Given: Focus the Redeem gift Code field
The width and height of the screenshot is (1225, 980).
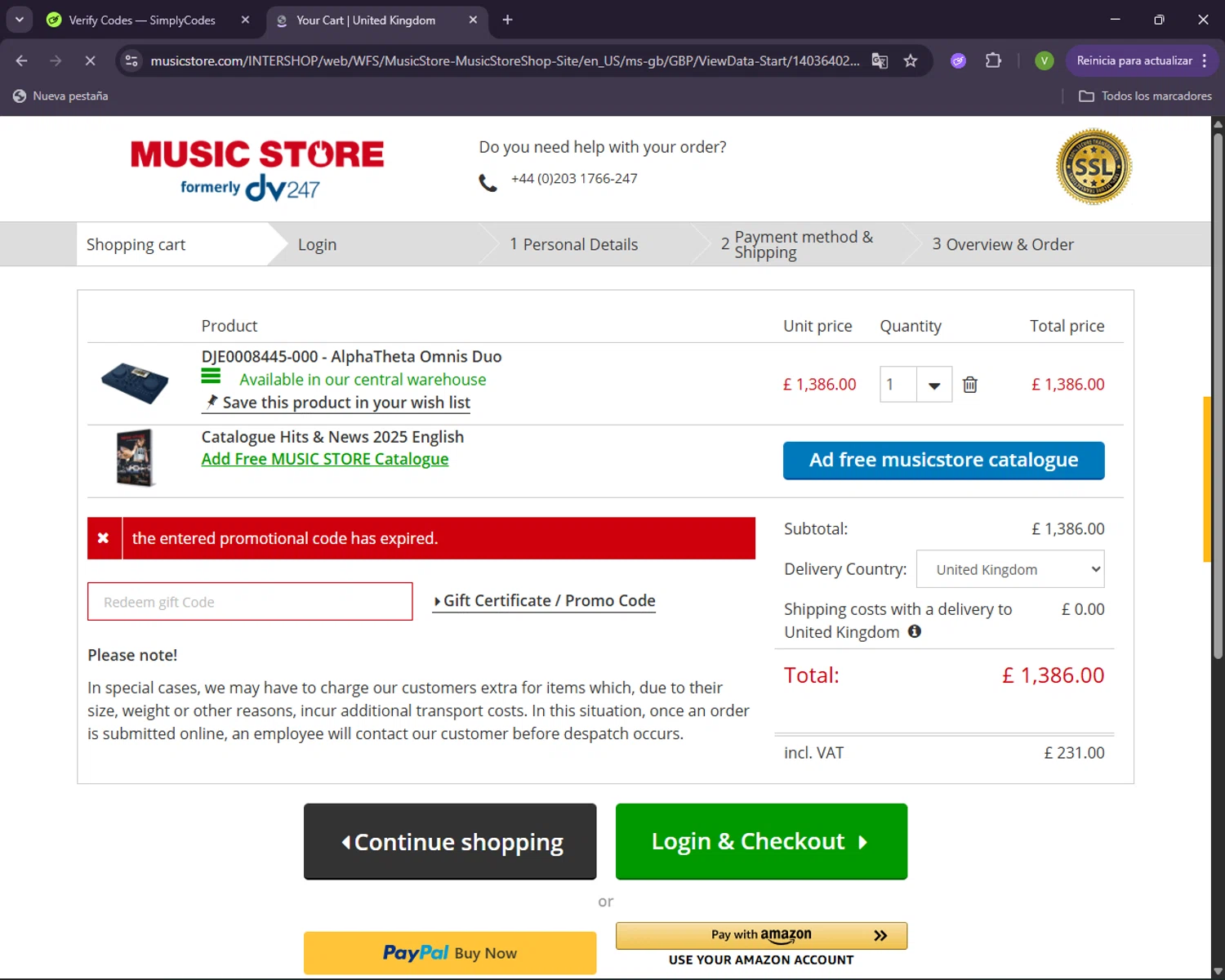Looking at the screenshot, I should pos(250,602).
